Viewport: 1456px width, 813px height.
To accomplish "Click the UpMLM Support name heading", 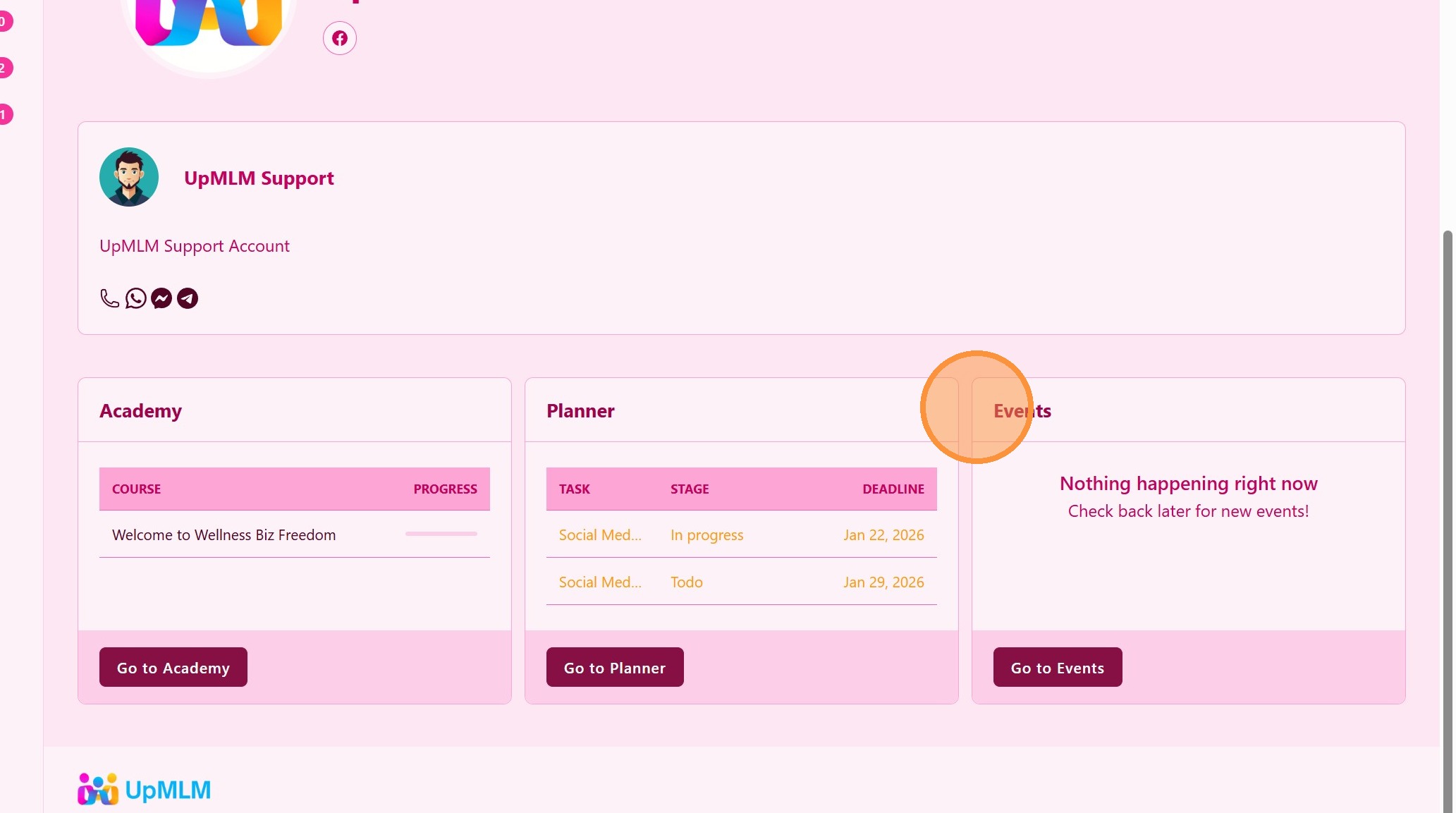I will click(x=259, y=178).
